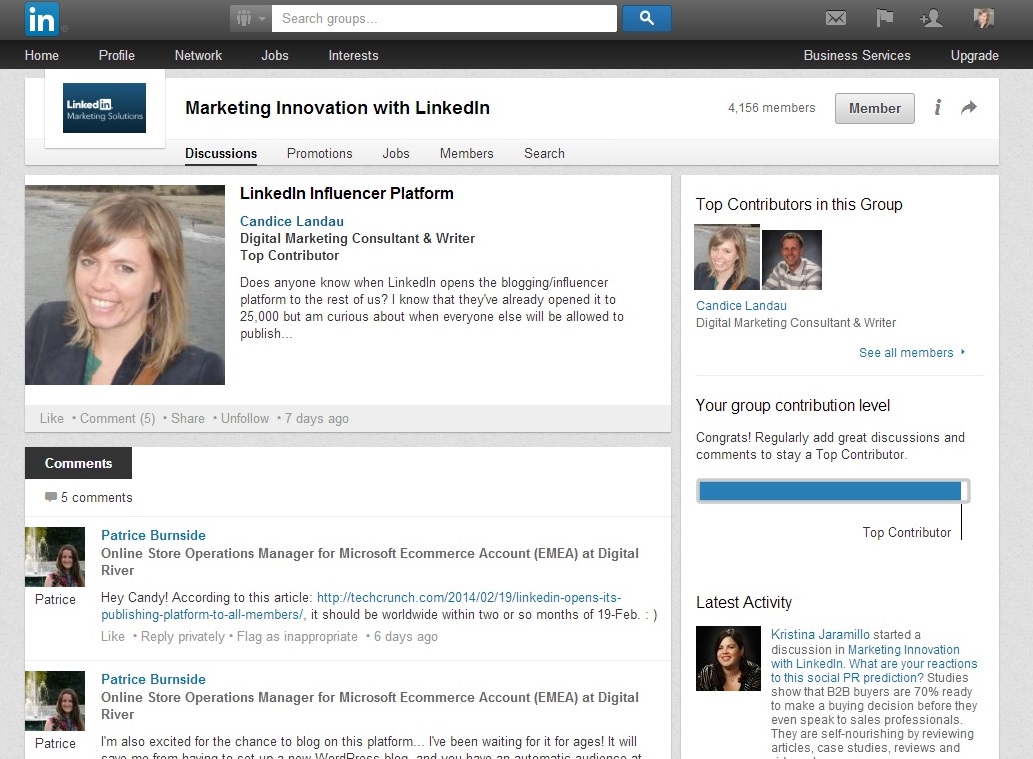Switch to the Promotions tab
The width and height of the screenshot is (1033, 759).
319,153
